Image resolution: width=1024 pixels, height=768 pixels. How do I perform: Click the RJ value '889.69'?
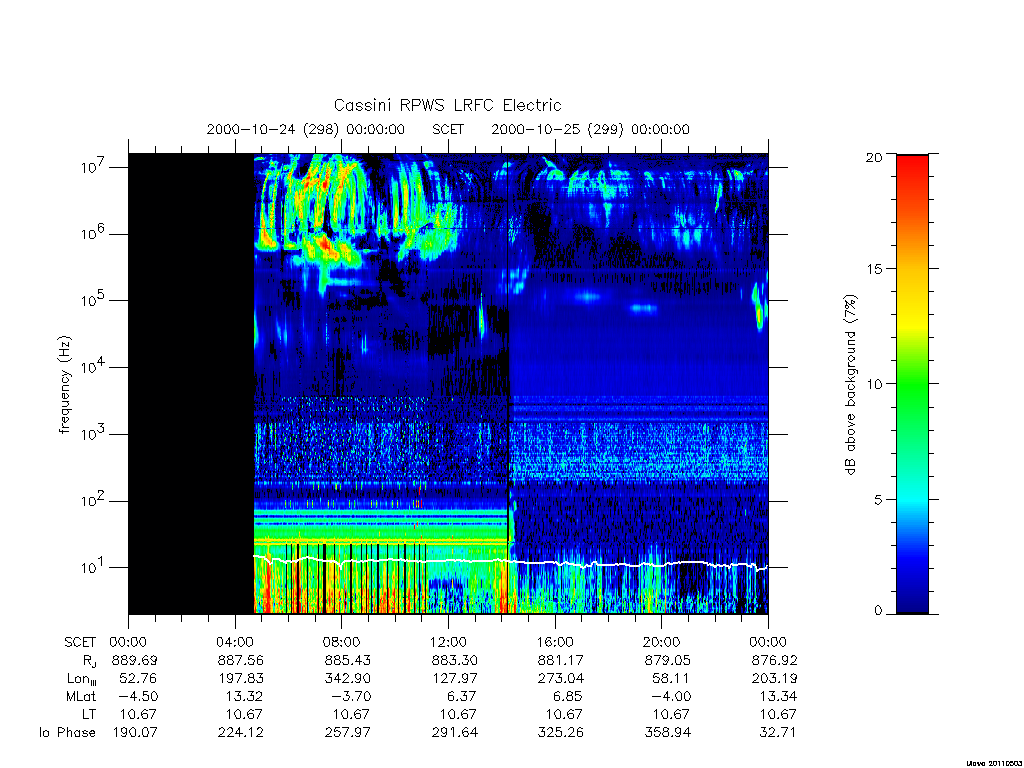pos(135,660)
